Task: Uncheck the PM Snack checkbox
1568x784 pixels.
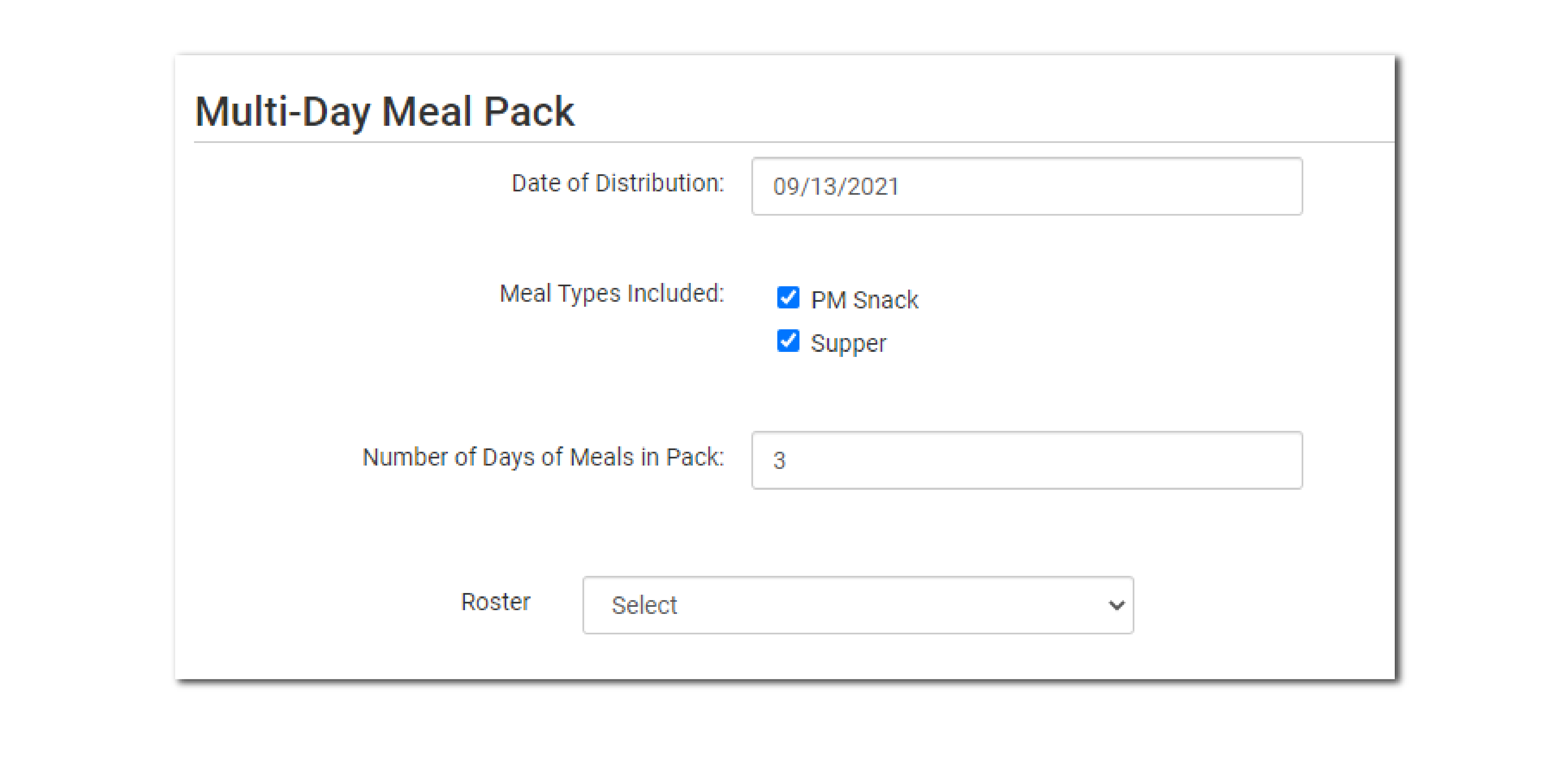Action: tap(788, 298)
